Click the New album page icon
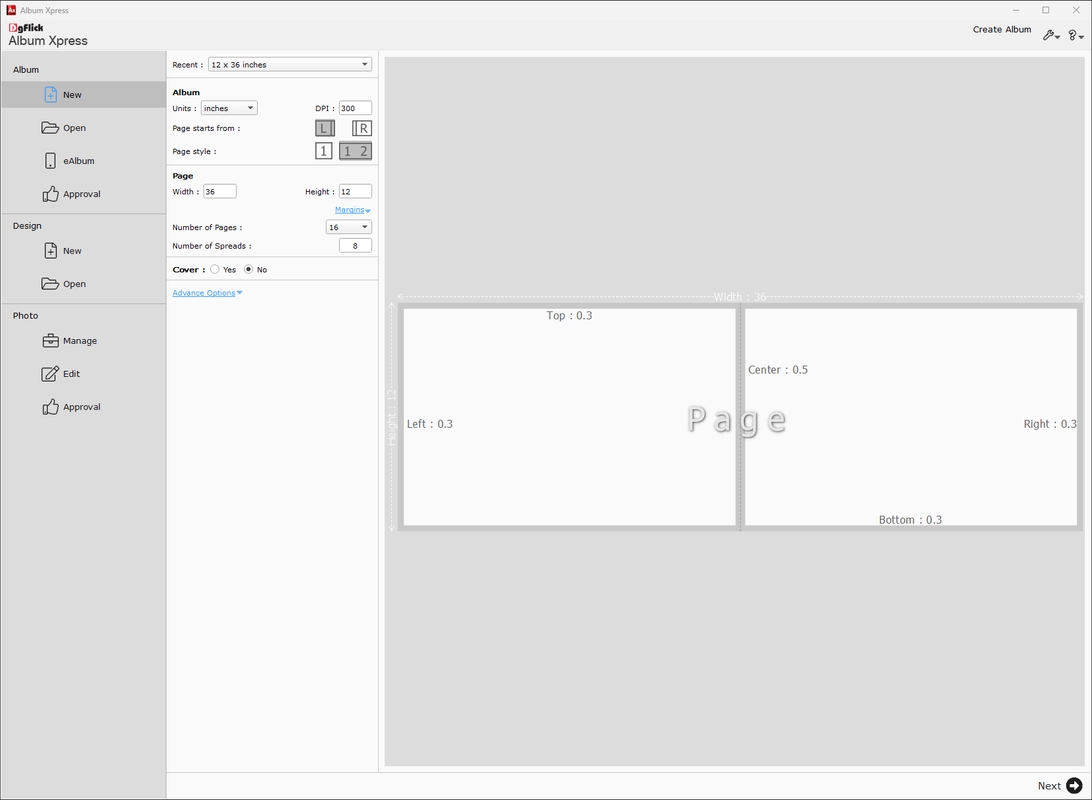This screenshot has height=800, width=1092. pos(51,95)
